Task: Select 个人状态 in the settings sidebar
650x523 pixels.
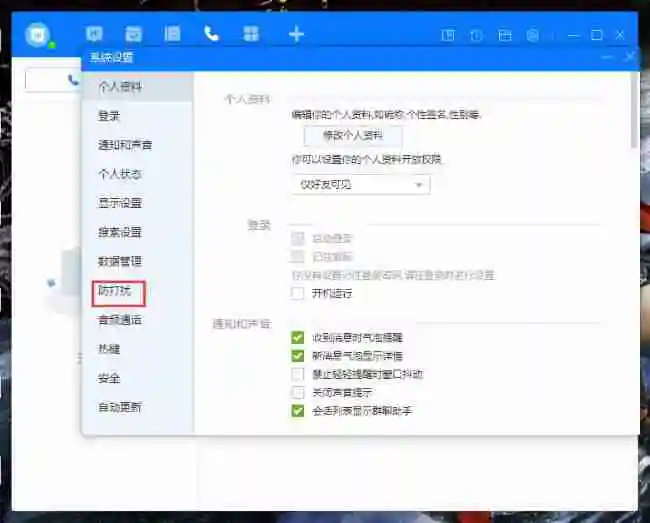Action: (x=138, y=174)
